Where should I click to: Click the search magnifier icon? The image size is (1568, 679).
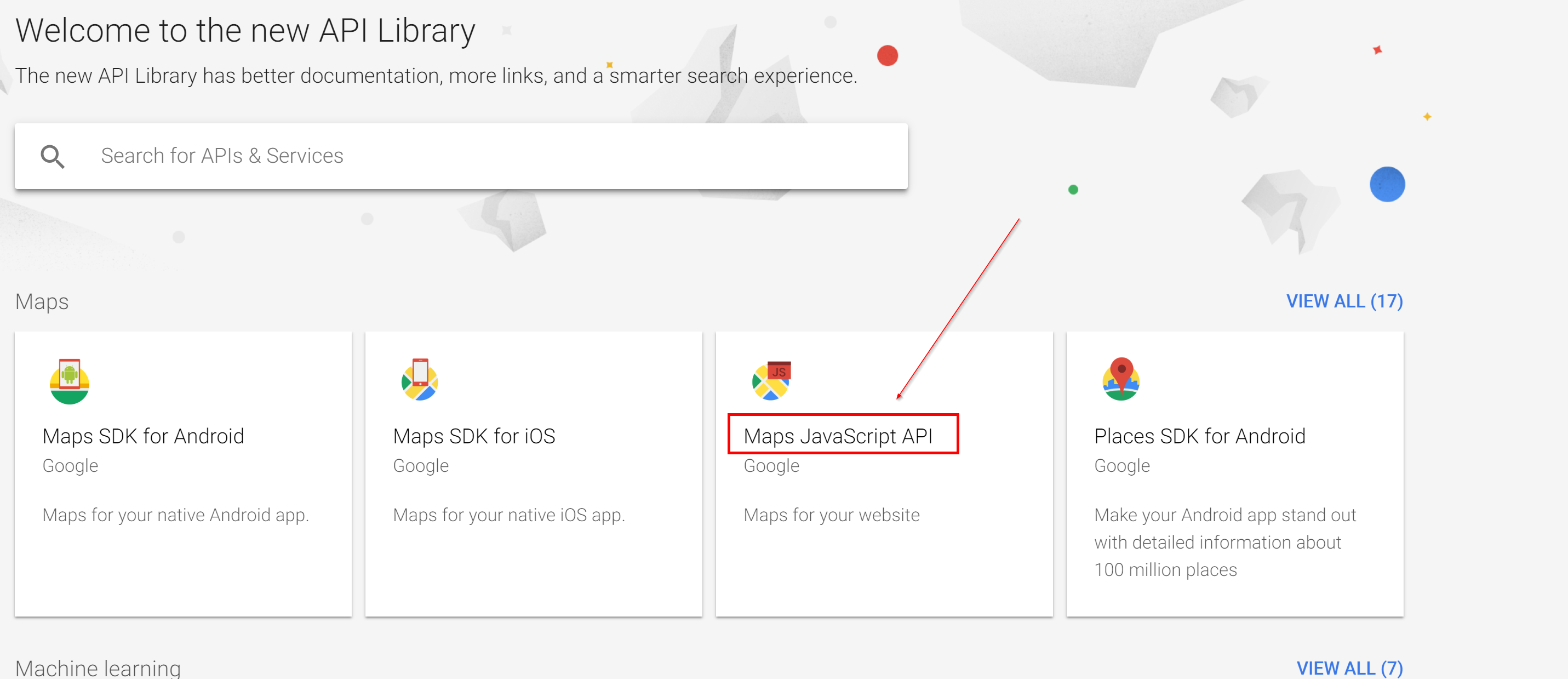(x=53, y=157)
